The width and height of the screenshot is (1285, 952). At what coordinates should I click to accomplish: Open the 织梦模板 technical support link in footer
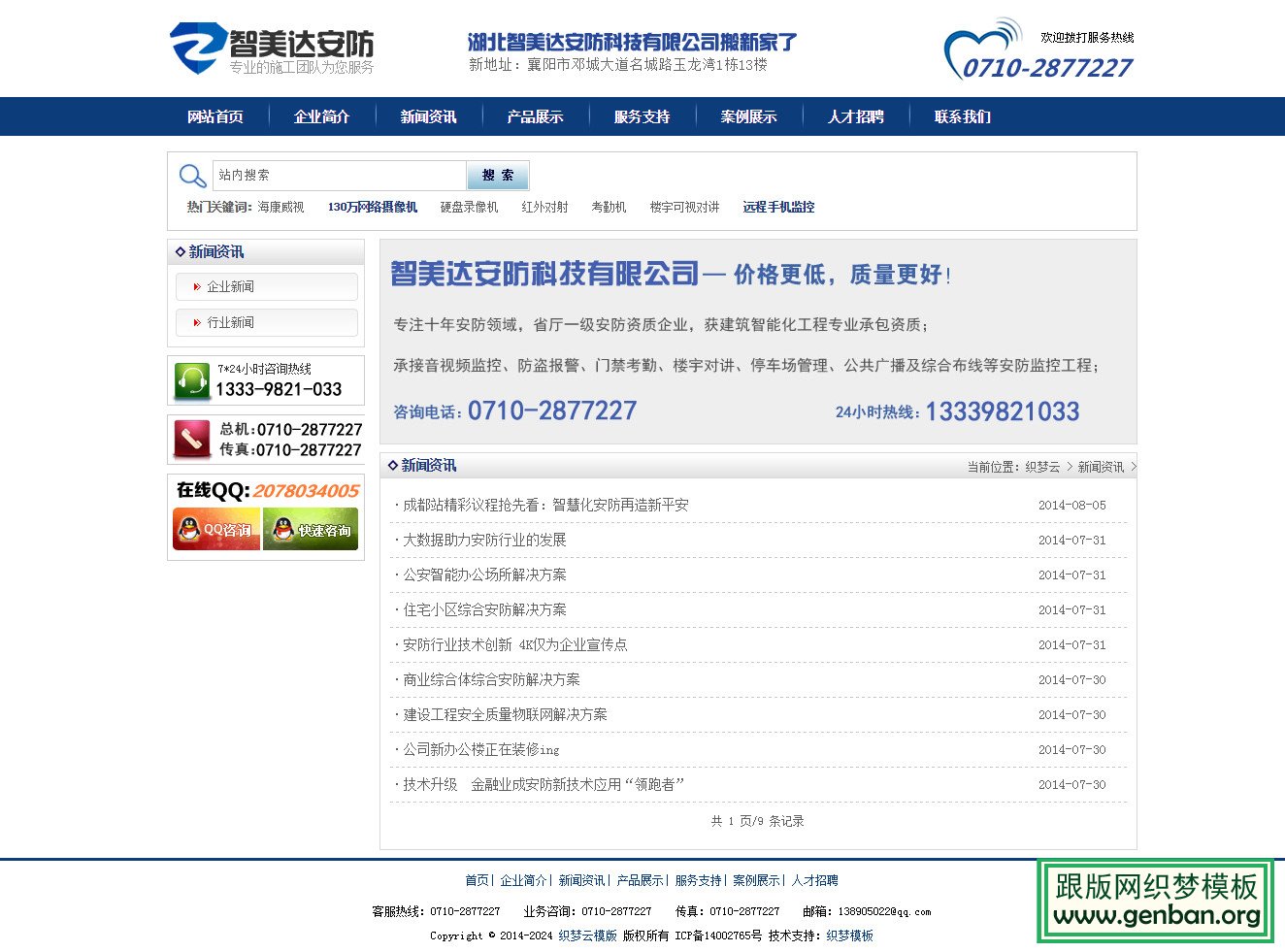(x=848, y=936)
